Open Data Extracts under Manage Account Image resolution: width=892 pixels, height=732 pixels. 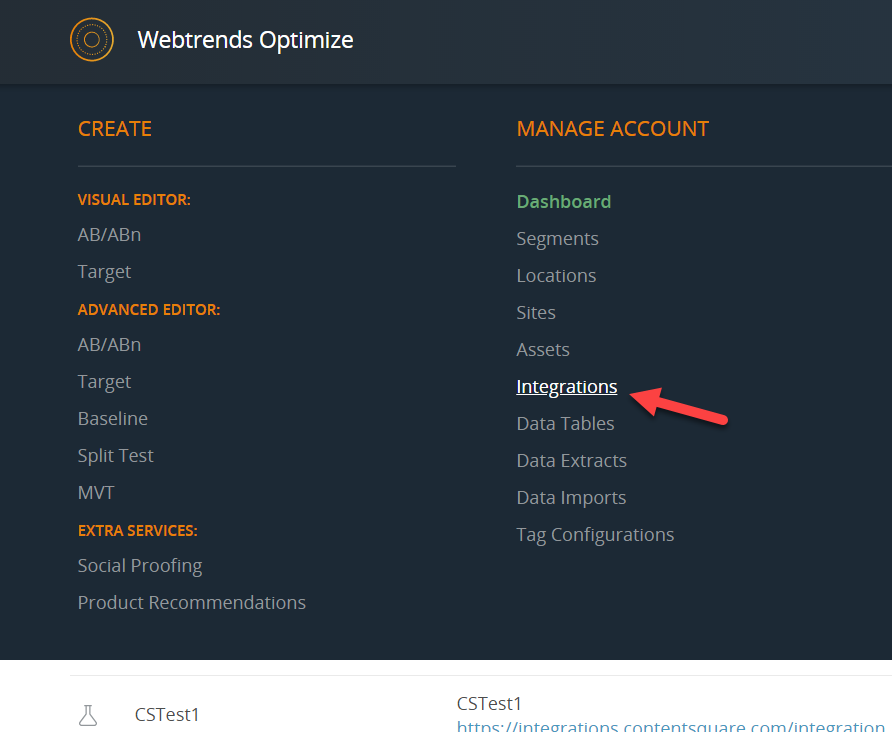pos(572,460)
